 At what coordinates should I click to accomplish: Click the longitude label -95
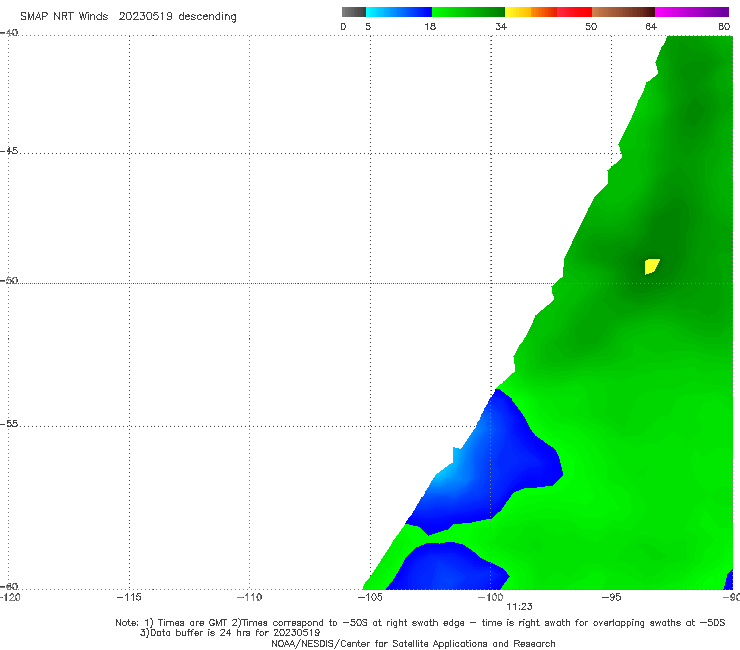click(611, 597)
